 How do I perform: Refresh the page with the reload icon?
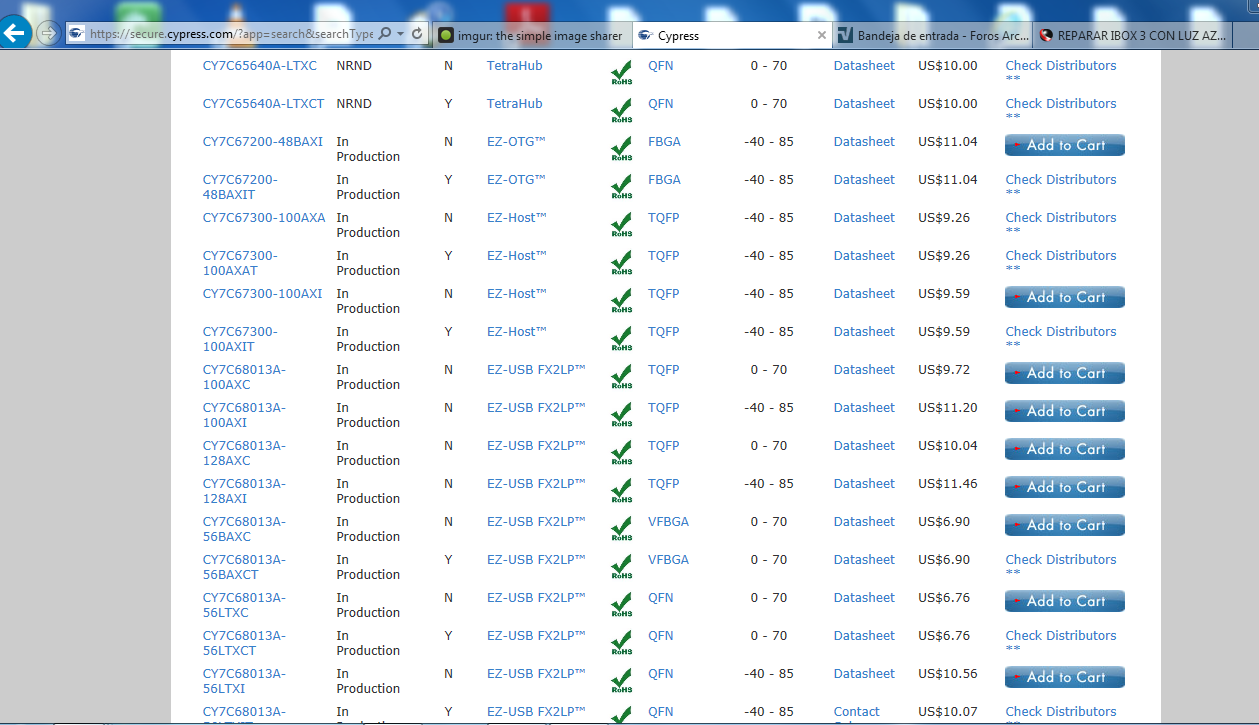[x=417, y=34]
